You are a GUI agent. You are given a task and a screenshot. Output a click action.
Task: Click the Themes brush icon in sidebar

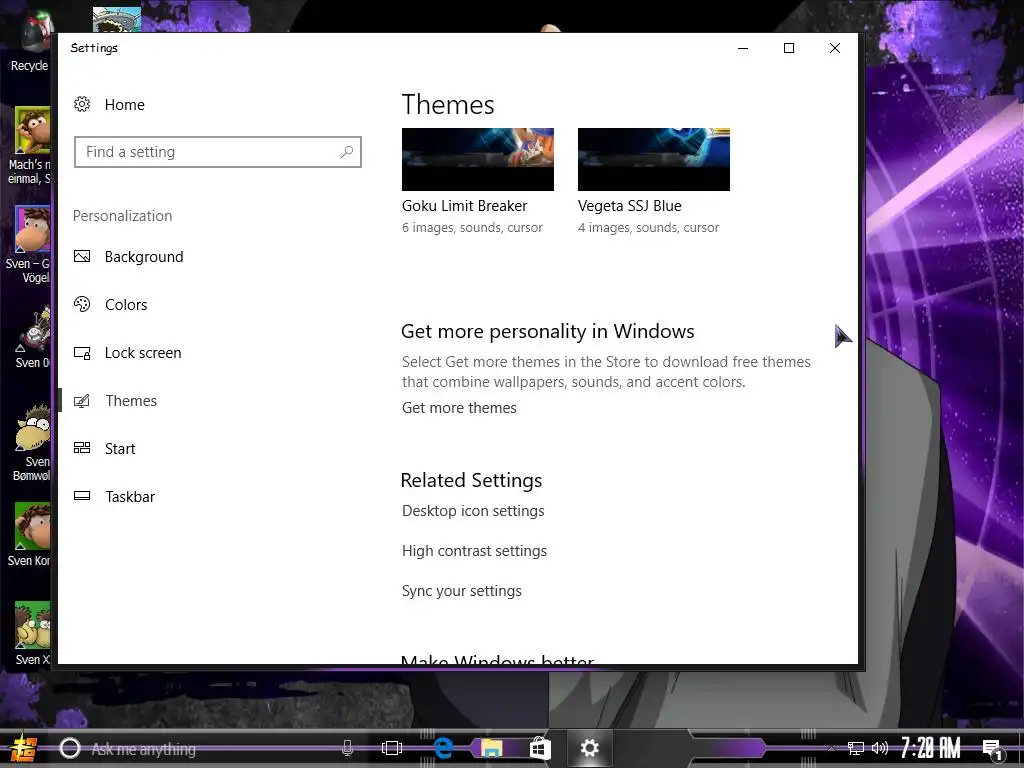click(82, 400)
